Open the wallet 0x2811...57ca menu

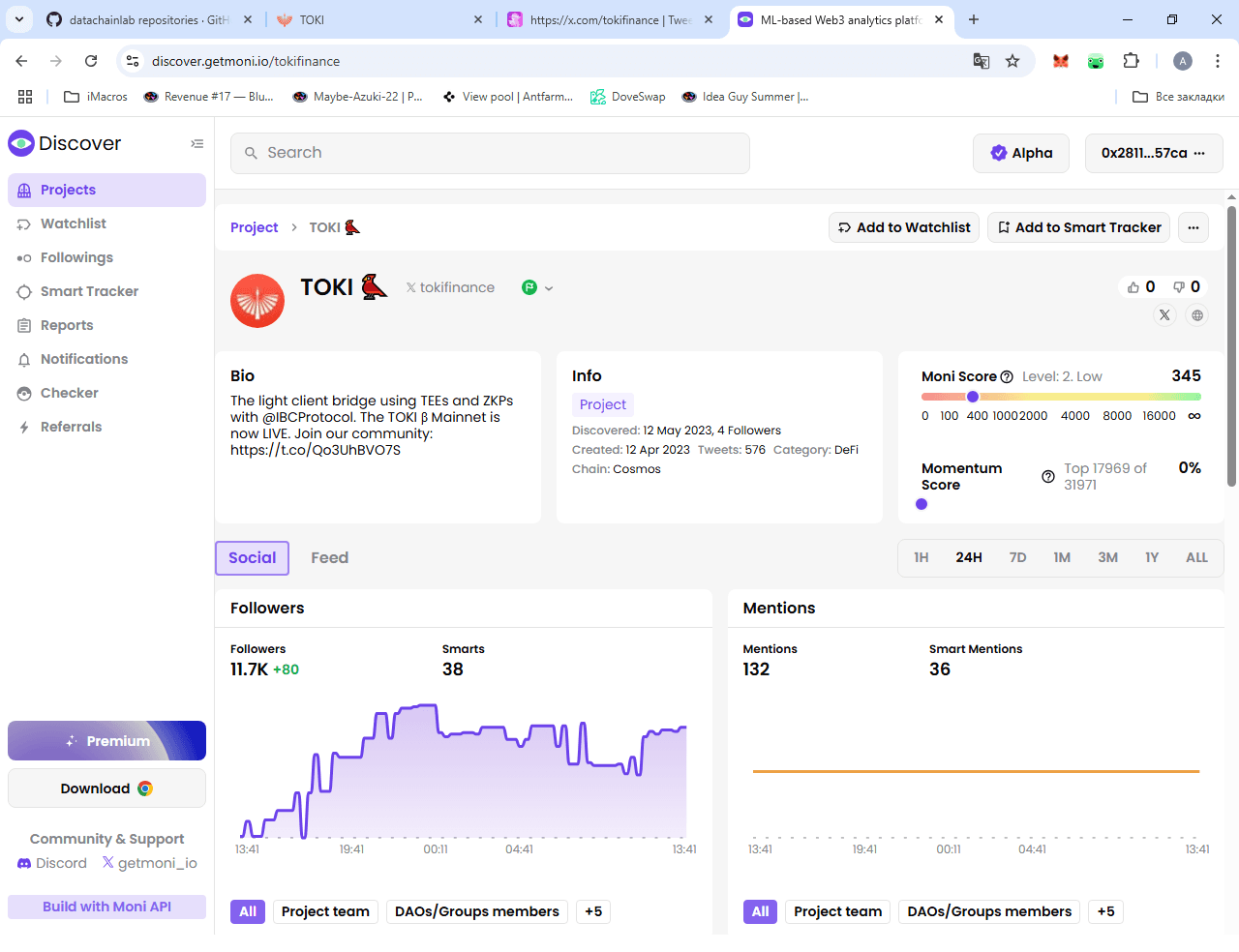tap(1154, 153)
